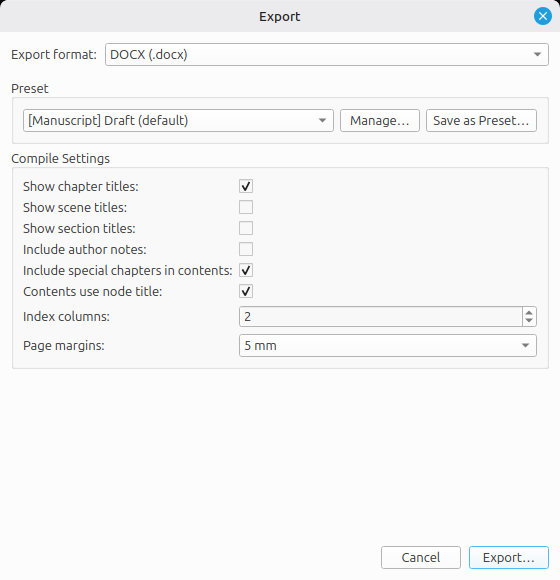Click the Manage… button
The width and height of the screenshot is (560, 580).
(x=380, y=121)
